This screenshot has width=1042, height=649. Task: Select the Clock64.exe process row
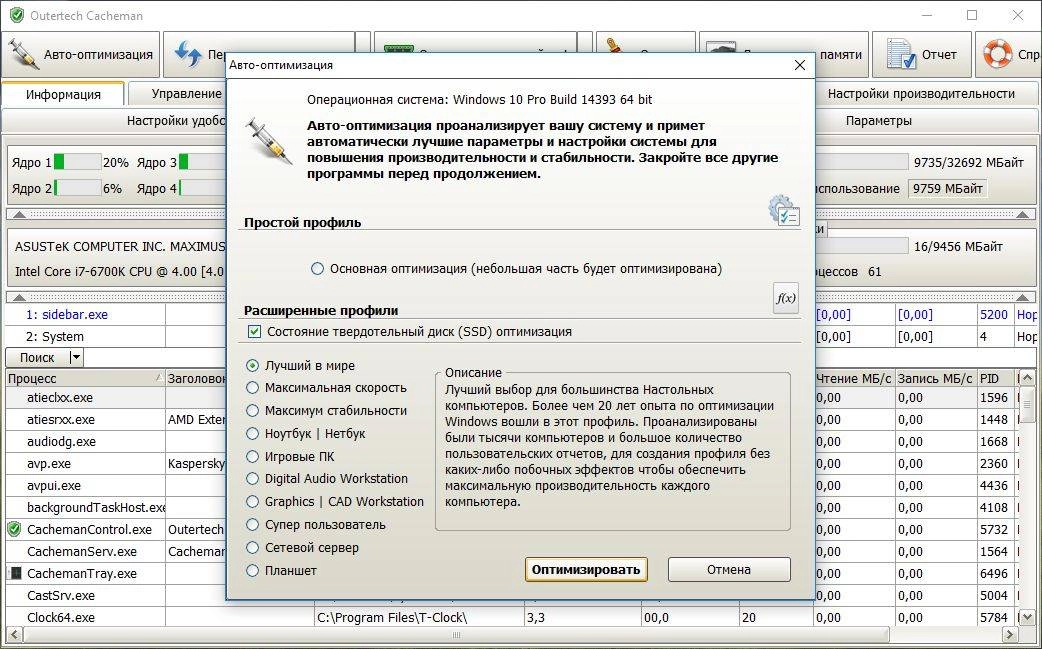[x=61, y=617]
